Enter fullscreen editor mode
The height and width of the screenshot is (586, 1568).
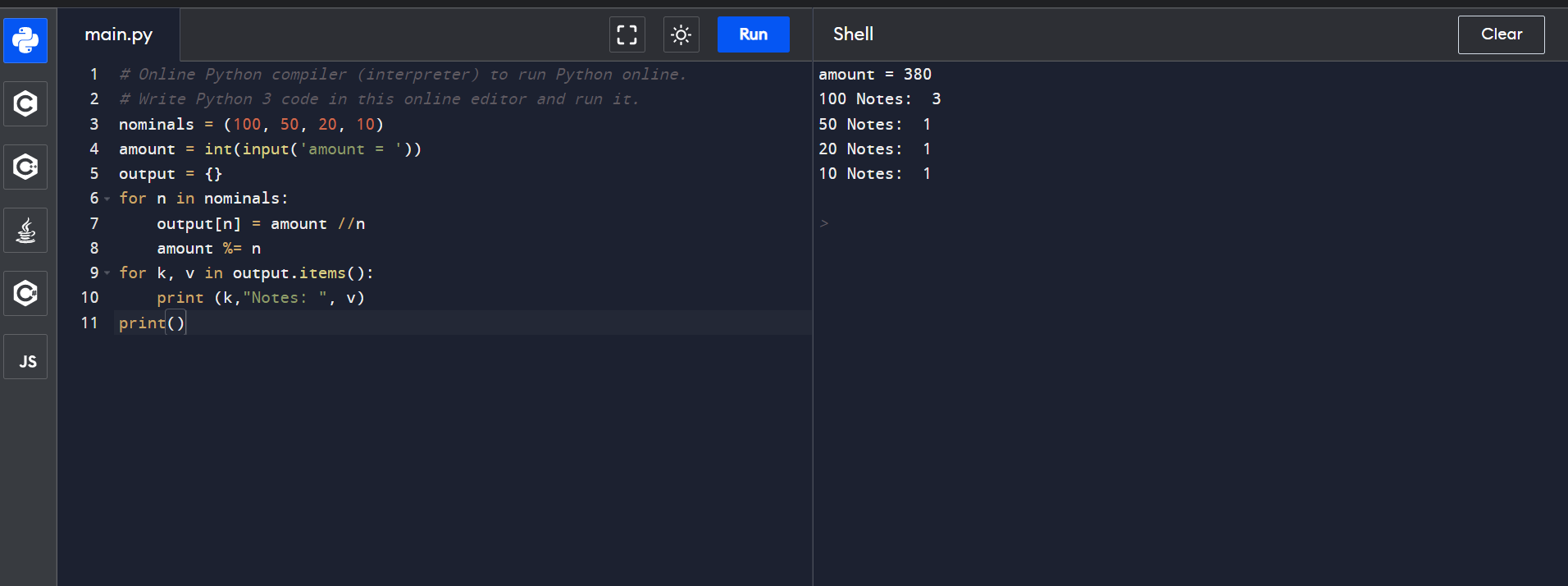pyautogui.click(x=627, y=34)
